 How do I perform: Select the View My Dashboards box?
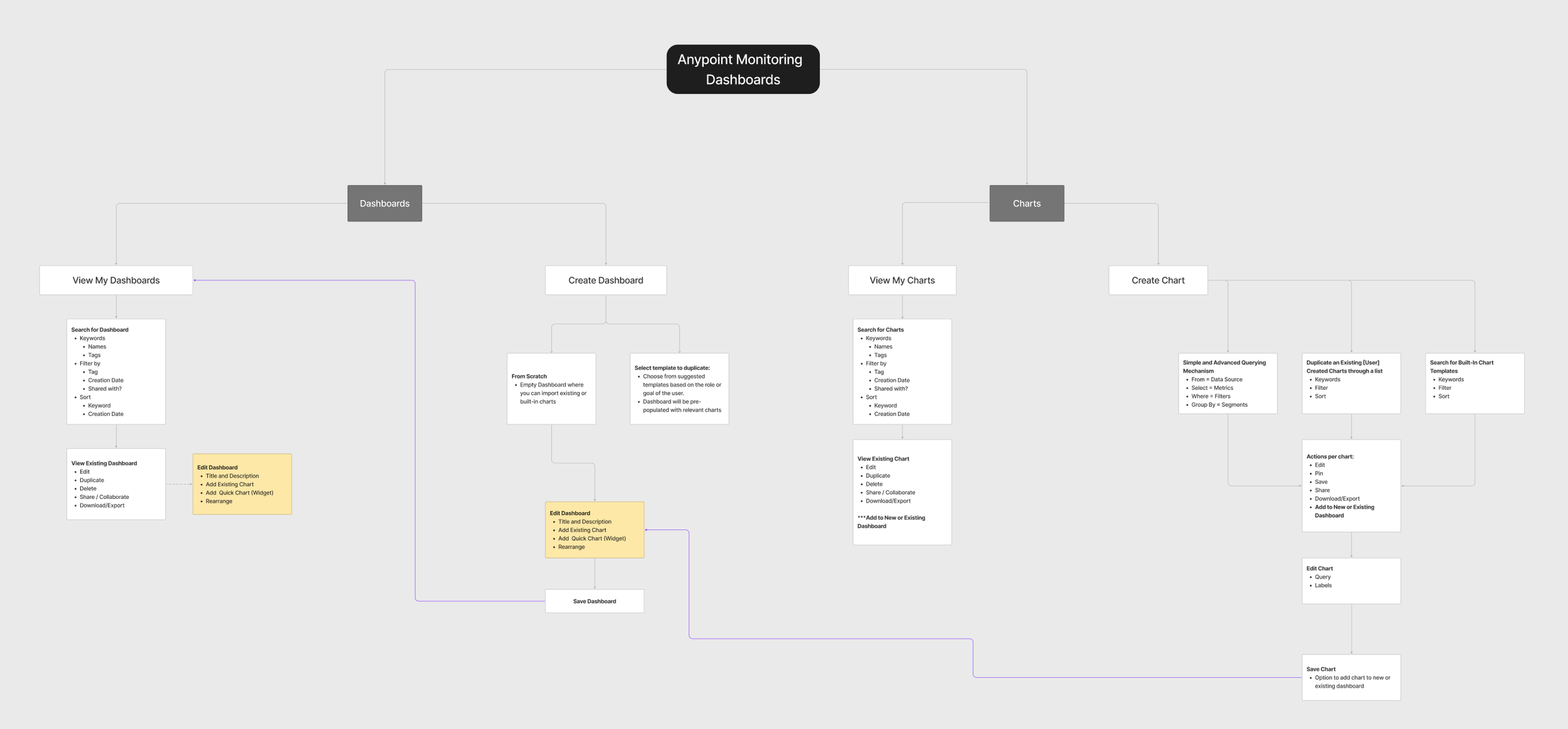pyautogui.click(x=116, y=280)
